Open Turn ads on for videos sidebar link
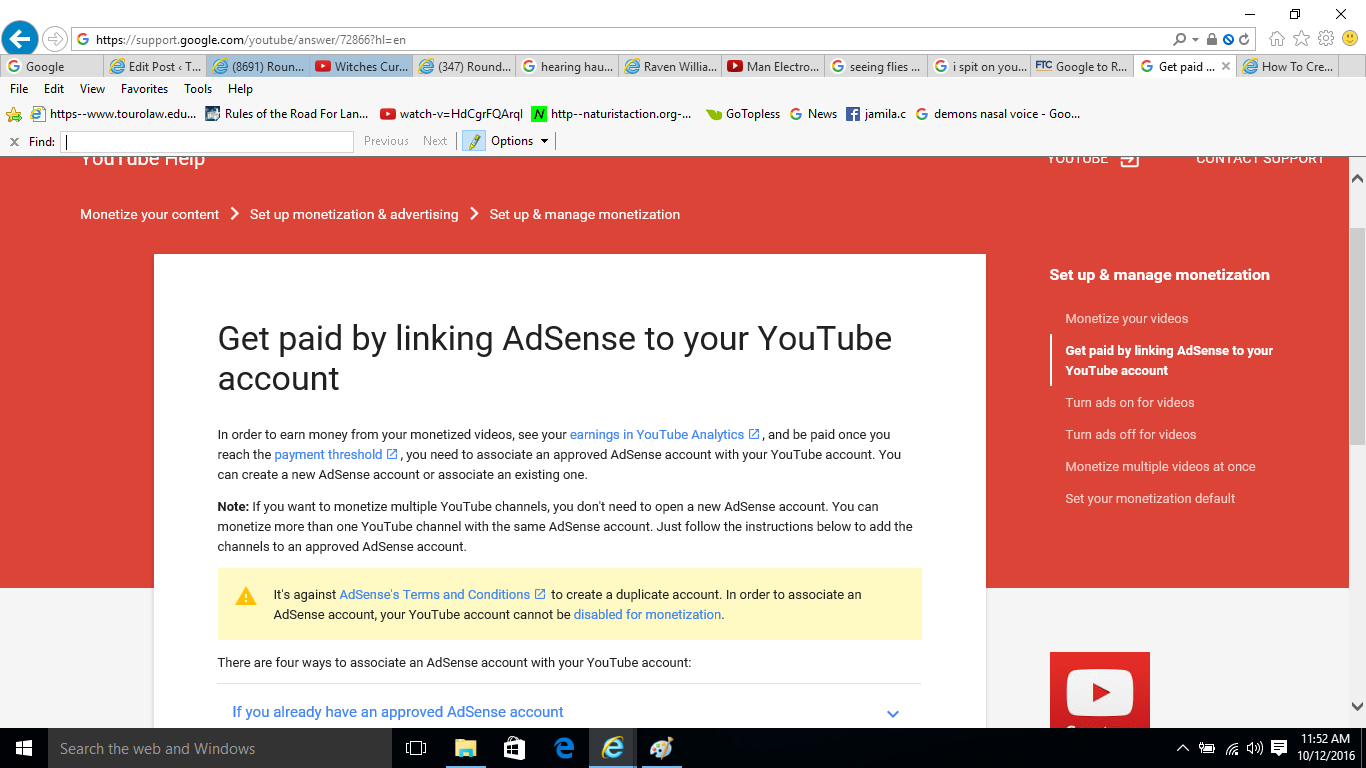This screenshot has height=768, width=1366. click(x=1130, y=402)
